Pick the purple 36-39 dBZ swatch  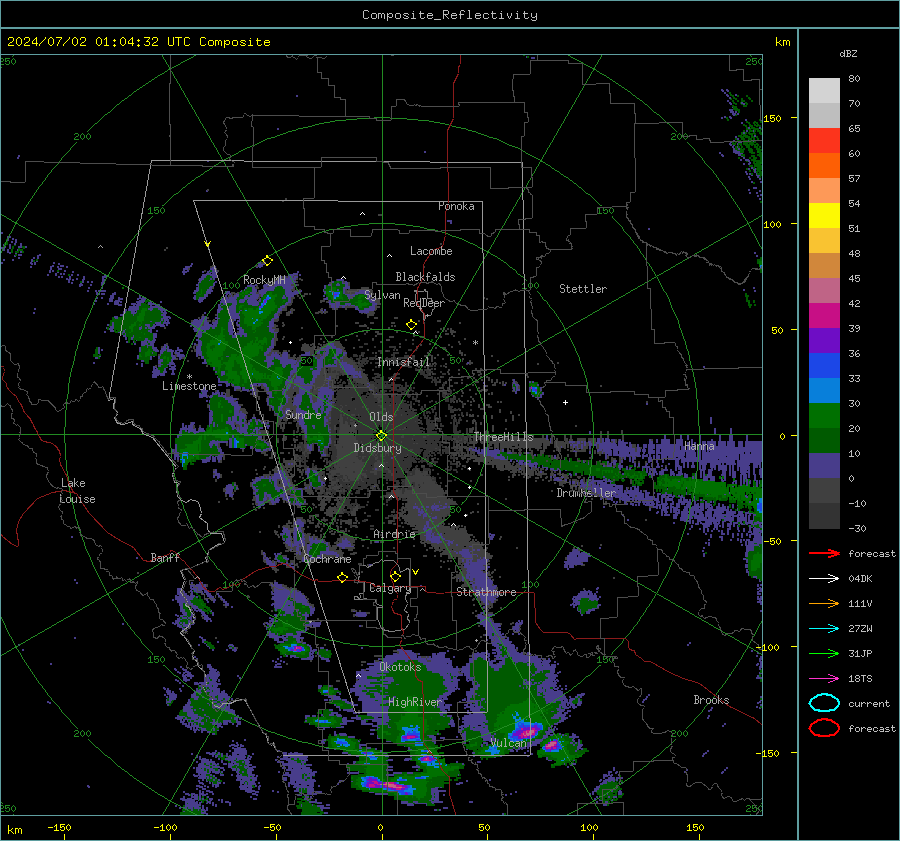824,341
